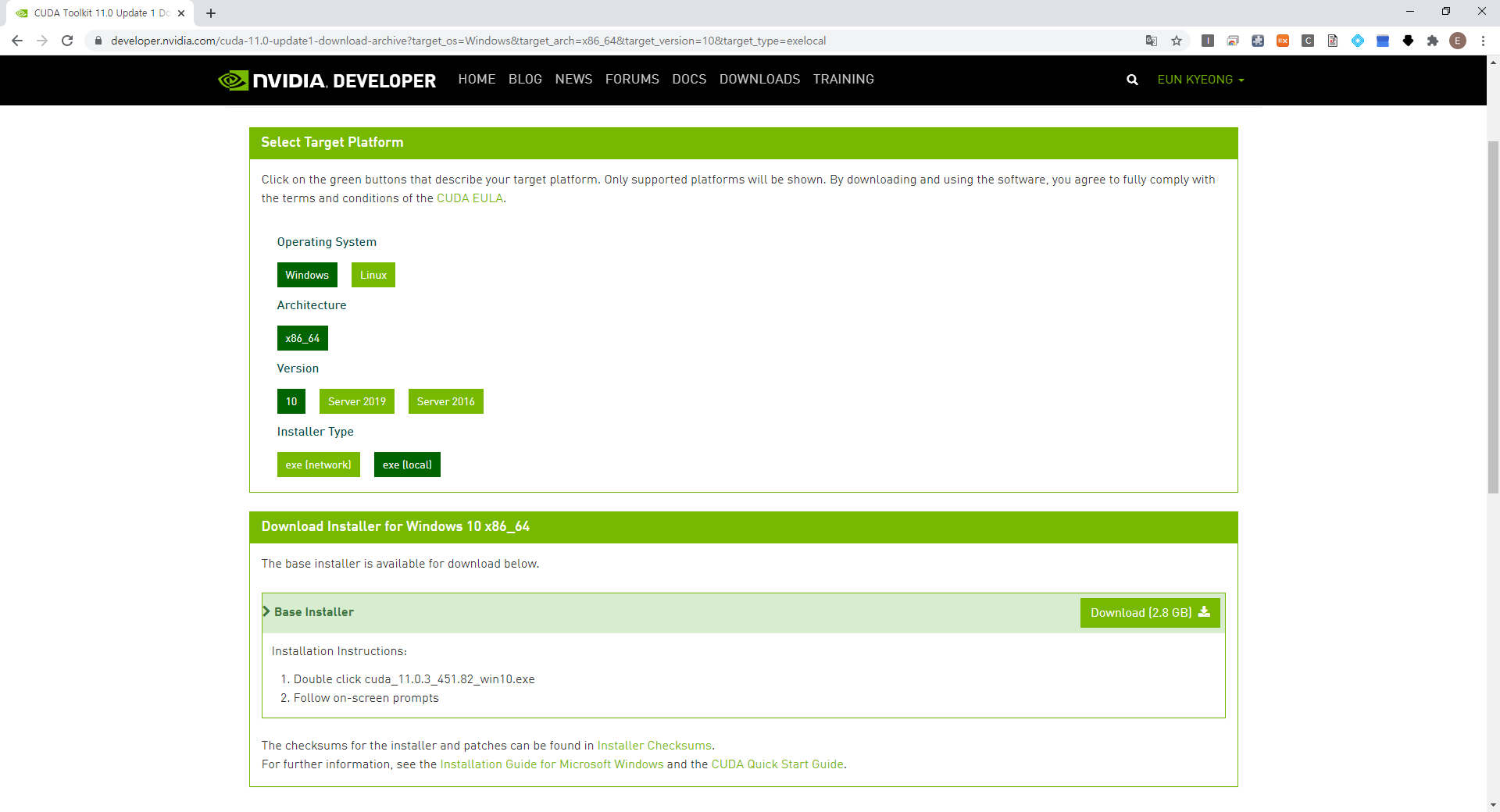Select the Server 2016 version button

(446, 401)
